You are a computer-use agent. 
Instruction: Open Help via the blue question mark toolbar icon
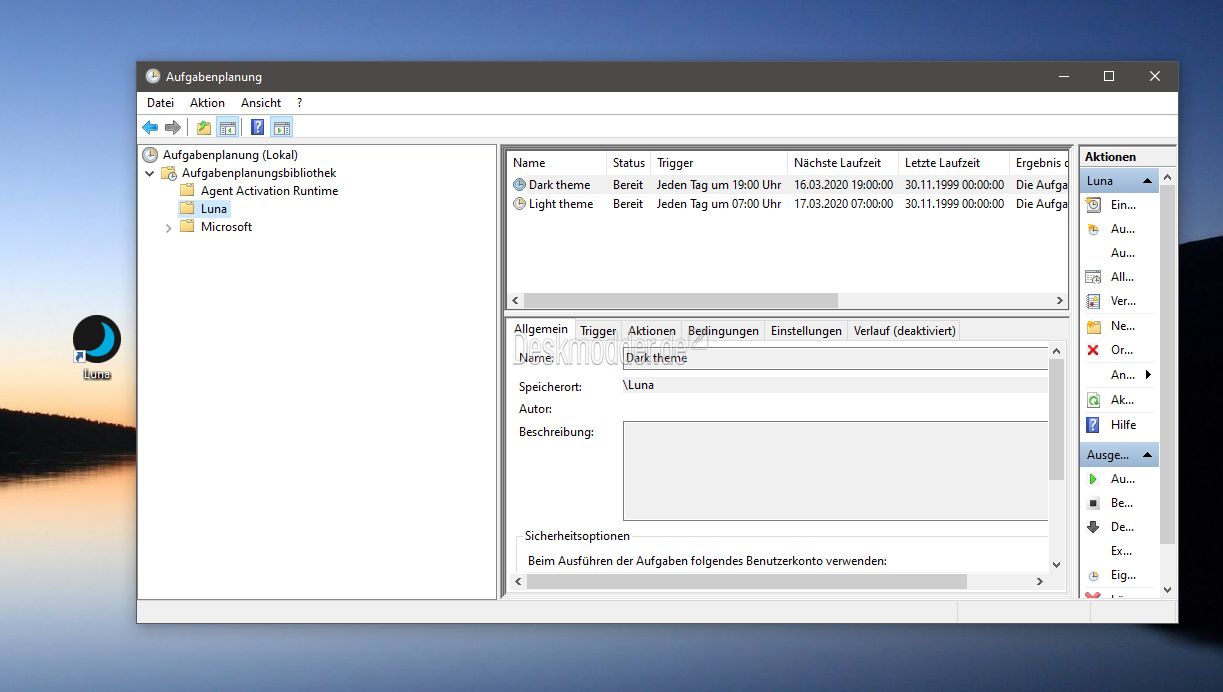257,127
